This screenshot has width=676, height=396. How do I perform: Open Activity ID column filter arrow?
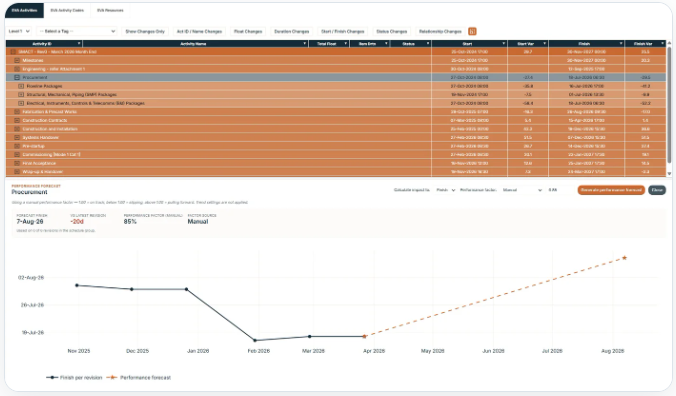[79, 44]
